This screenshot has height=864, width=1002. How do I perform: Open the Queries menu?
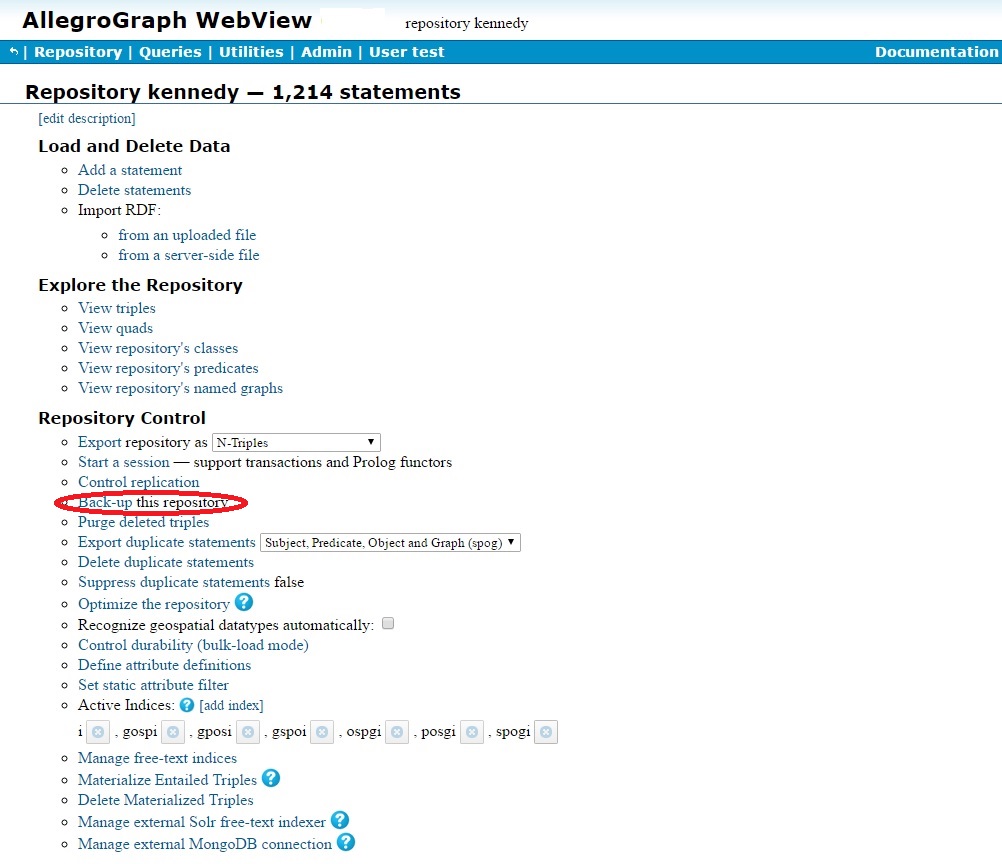[x=170, y=52]
